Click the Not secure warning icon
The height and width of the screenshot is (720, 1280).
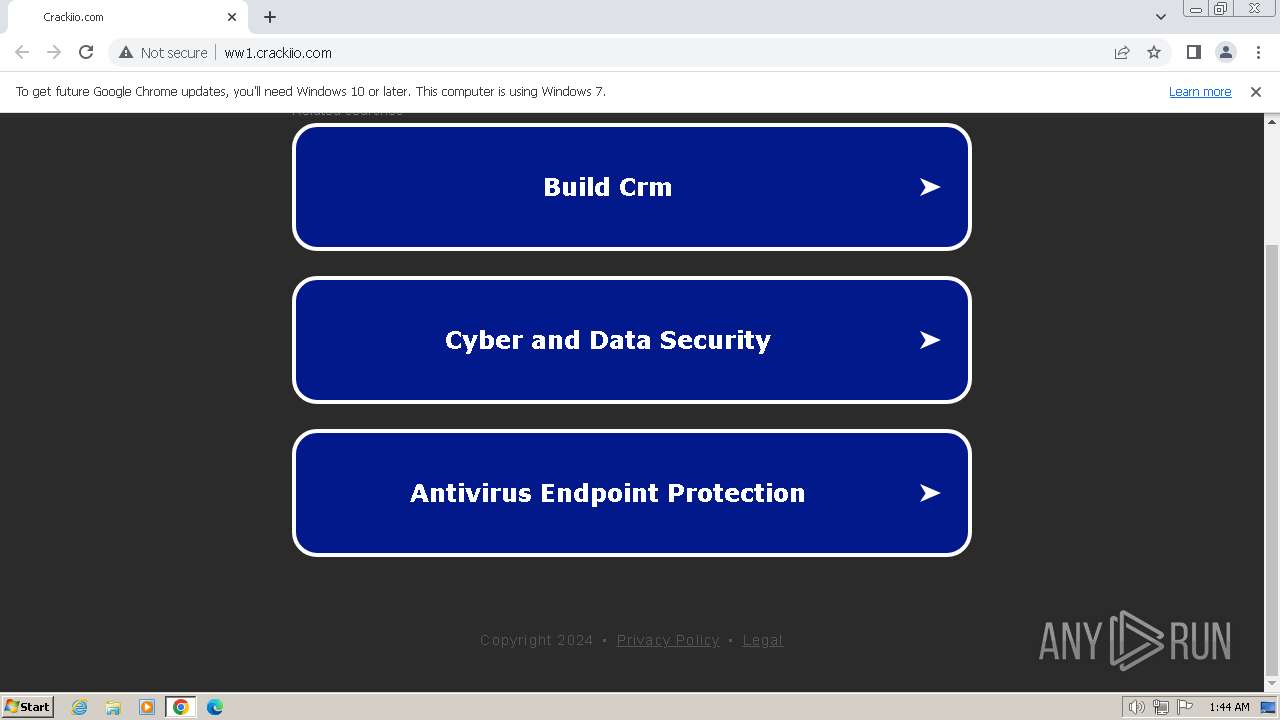pyautogui.click(x=126, y=52)
